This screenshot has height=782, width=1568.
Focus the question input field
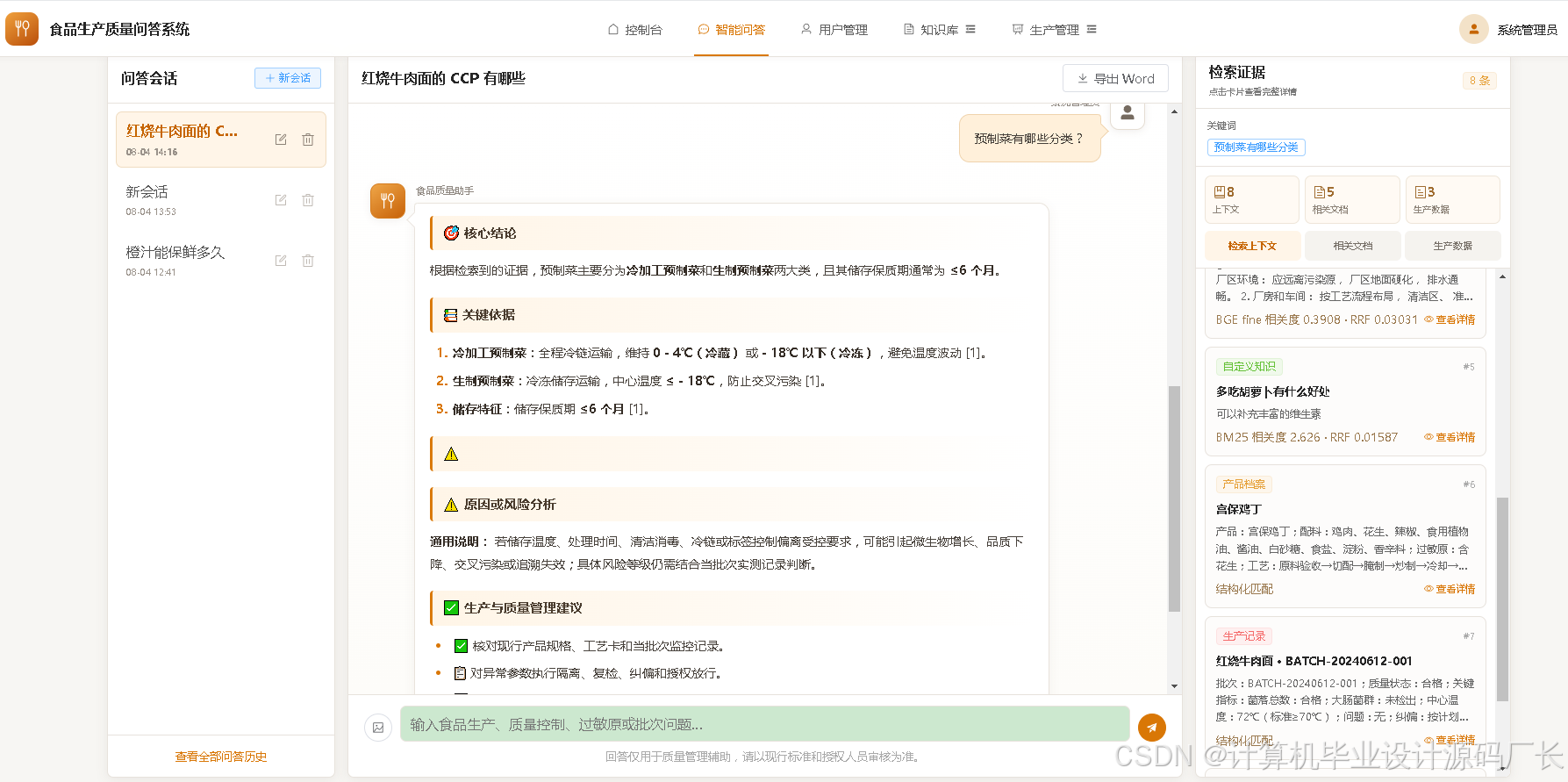pyautogui.click(x=764, y=724)
